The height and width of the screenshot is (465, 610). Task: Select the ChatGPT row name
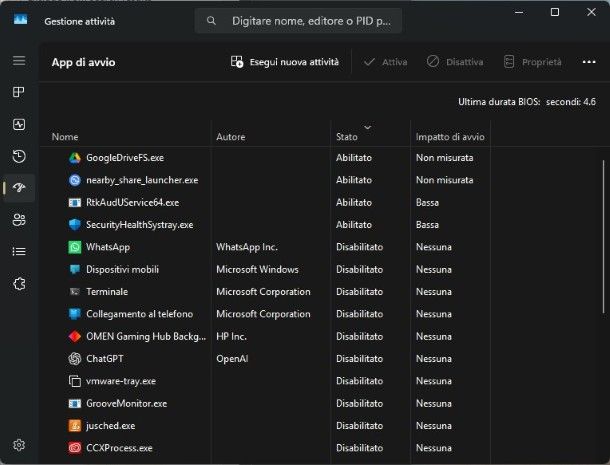(105, 359)
